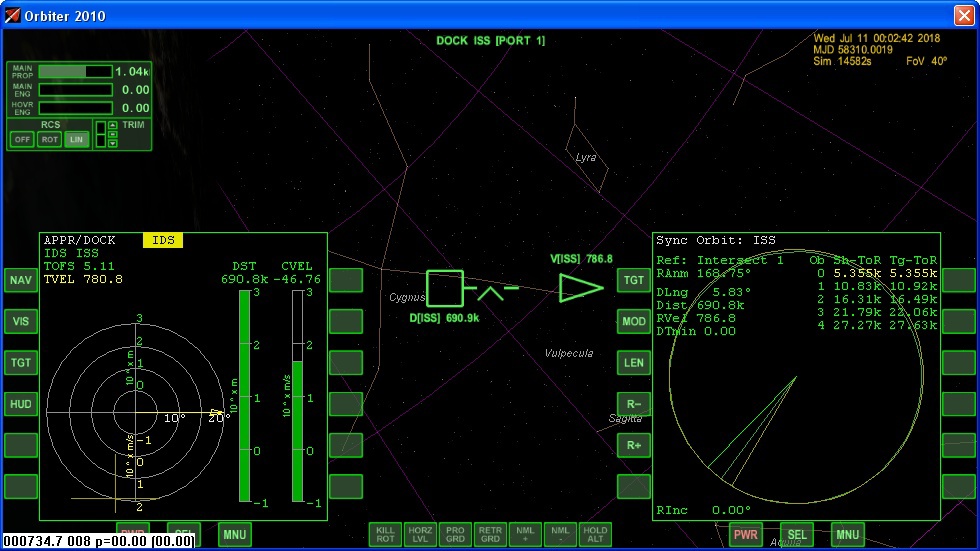Click the Lyra constellation label
This screenshot has width=980, height=551.
tap(586, 157)
